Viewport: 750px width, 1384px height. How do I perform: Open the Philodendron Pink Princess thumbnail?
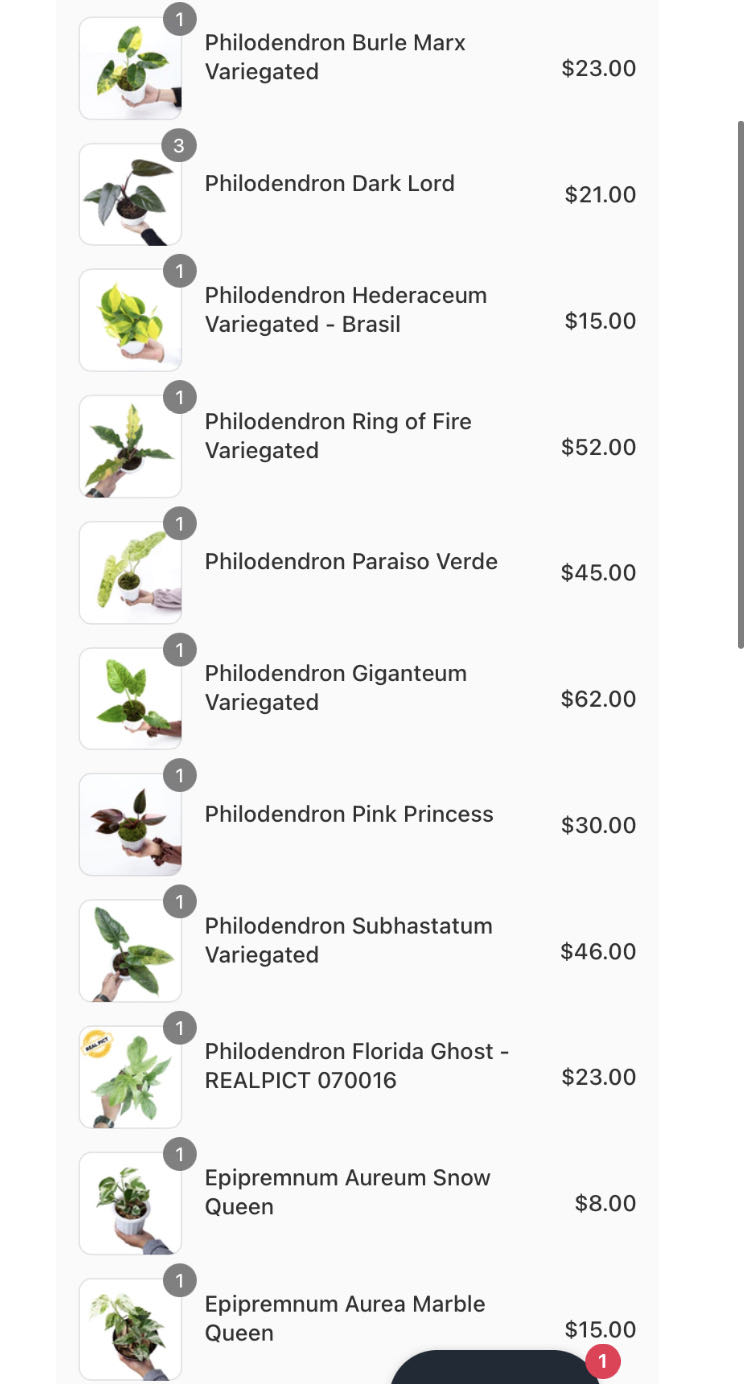click(130, 825)
